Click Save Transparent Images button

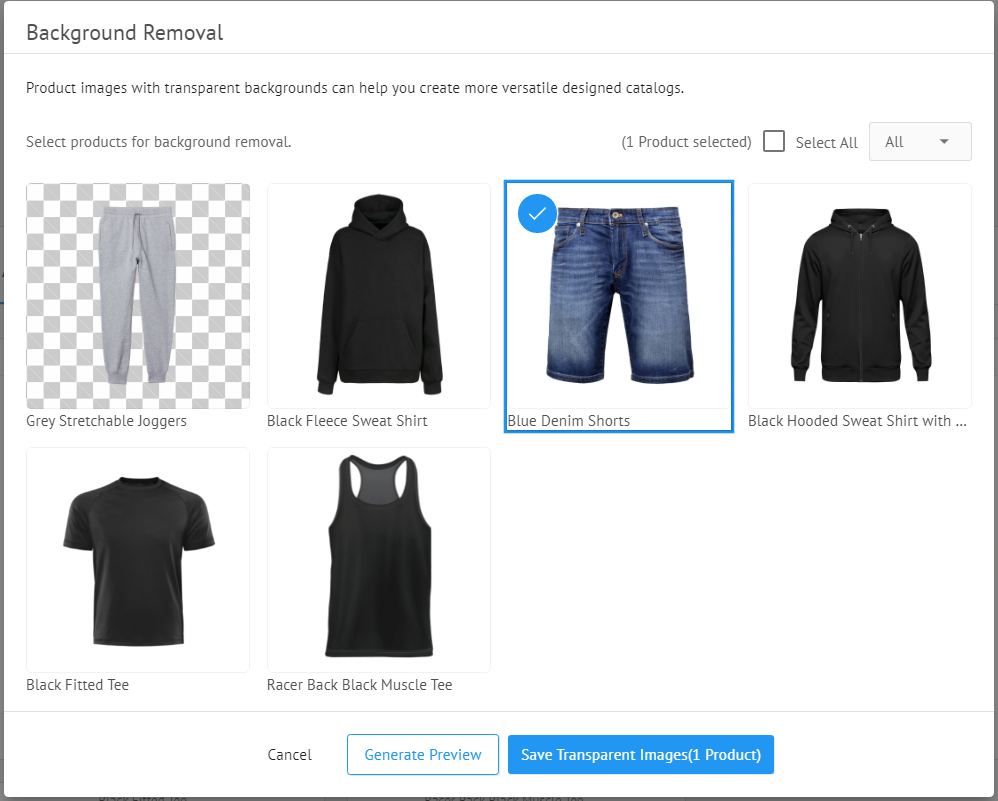640,755
